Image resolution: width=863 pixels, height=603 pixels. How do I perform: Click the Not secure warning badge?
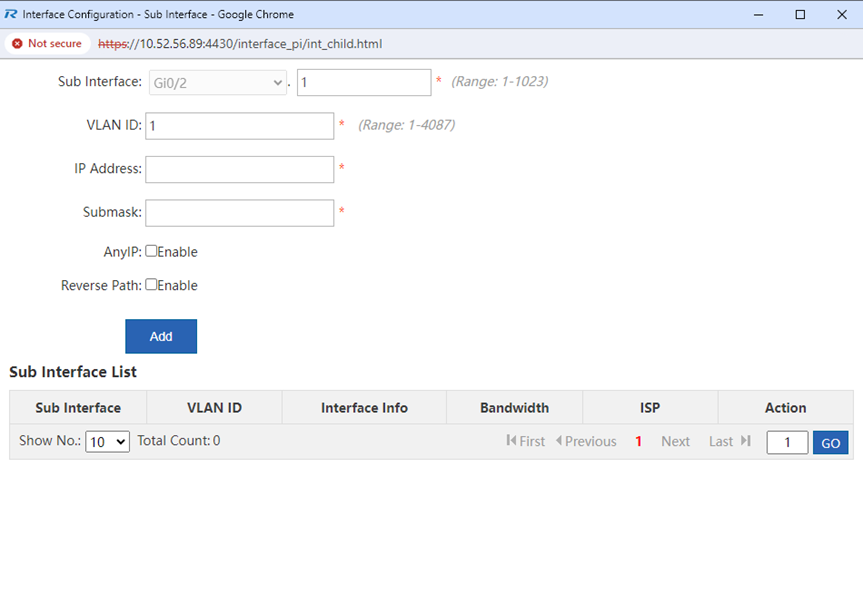(47, 44)
